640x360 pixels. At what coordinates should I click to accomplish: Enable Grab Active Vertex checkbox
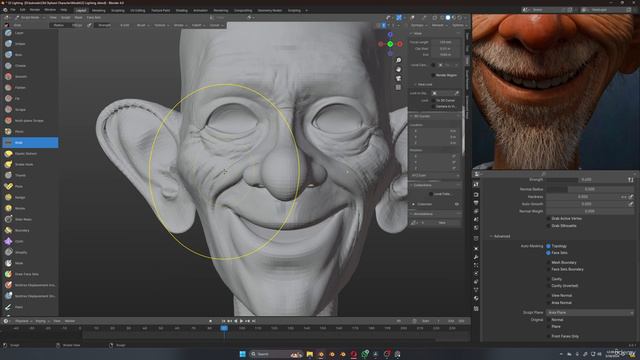[x=549, y=219]
